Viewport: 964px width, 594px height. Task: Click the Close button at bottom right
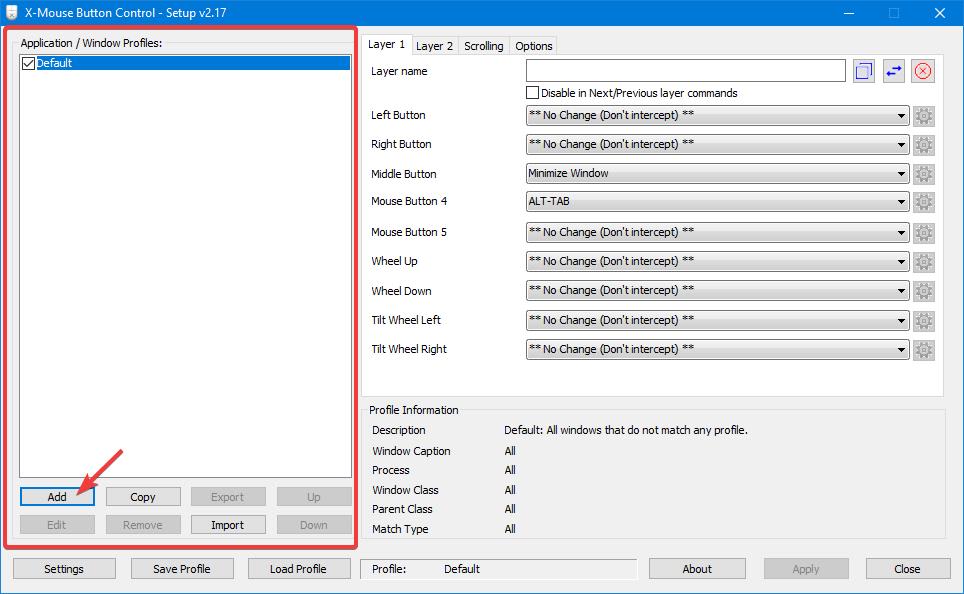point(907,569)
